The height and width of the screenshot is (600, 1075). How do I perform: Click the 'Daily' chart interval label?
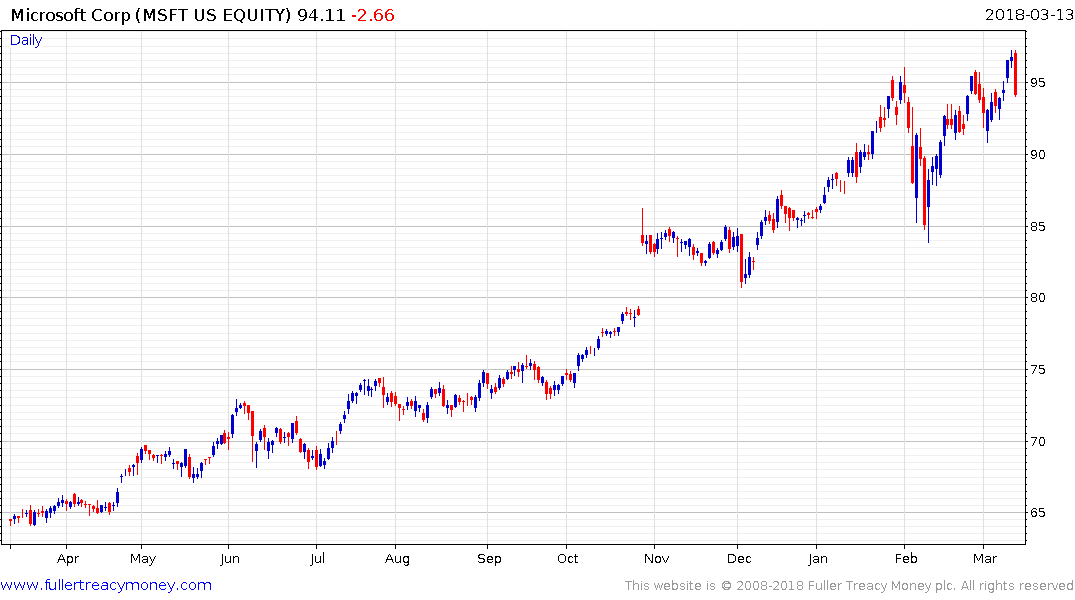[26, 40]
